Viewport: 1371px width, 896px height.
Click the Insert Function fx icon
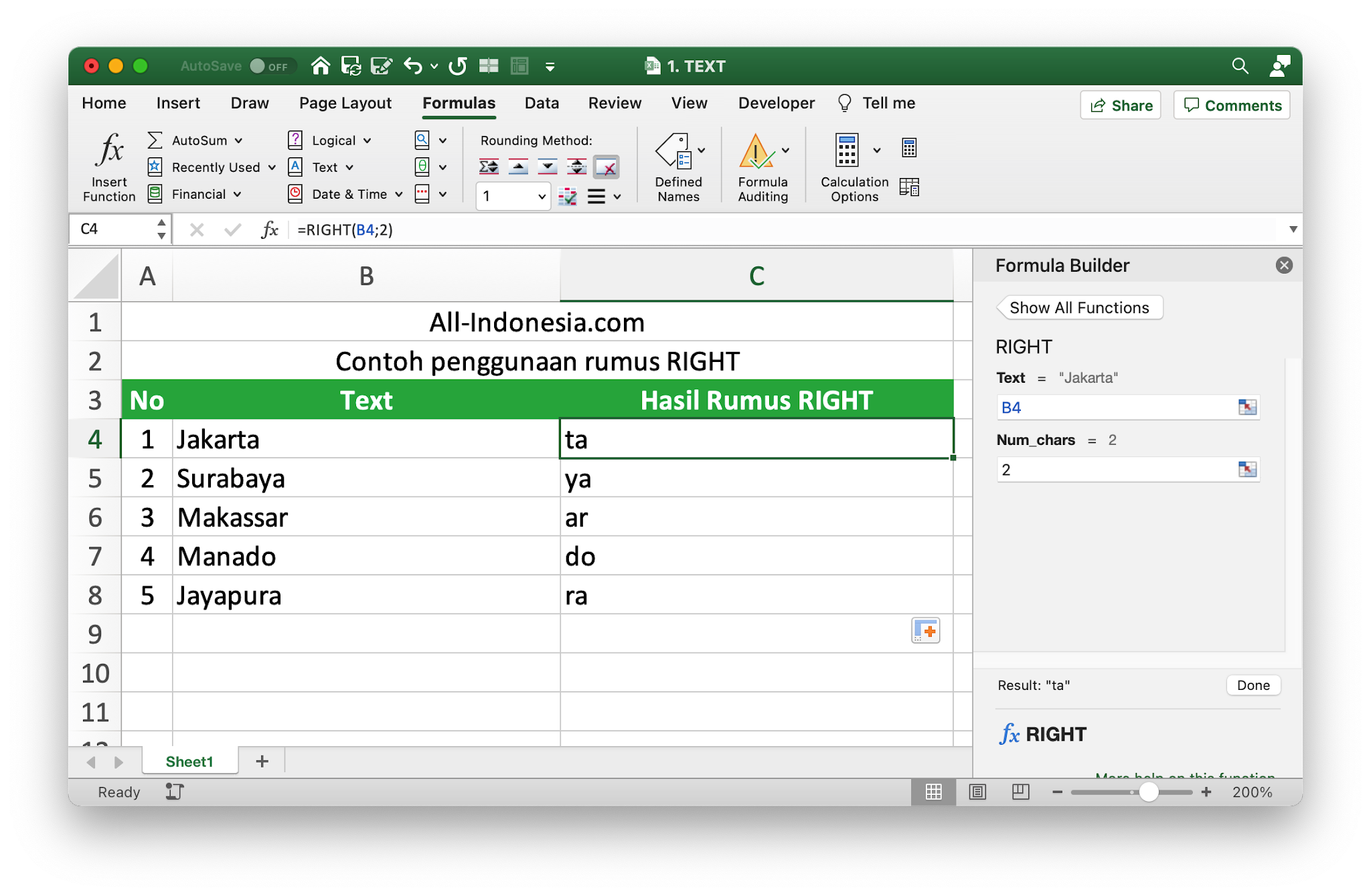109,150
